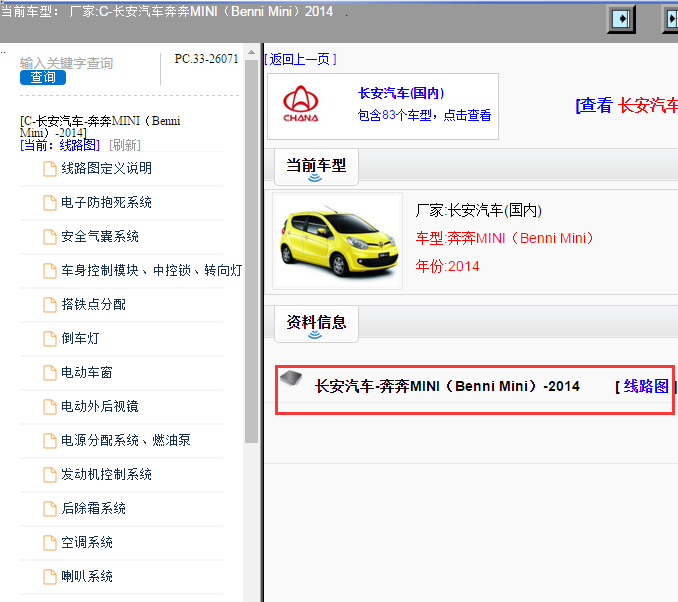Click the yellow Benni Mini car thumbnail

coord(338,241)
